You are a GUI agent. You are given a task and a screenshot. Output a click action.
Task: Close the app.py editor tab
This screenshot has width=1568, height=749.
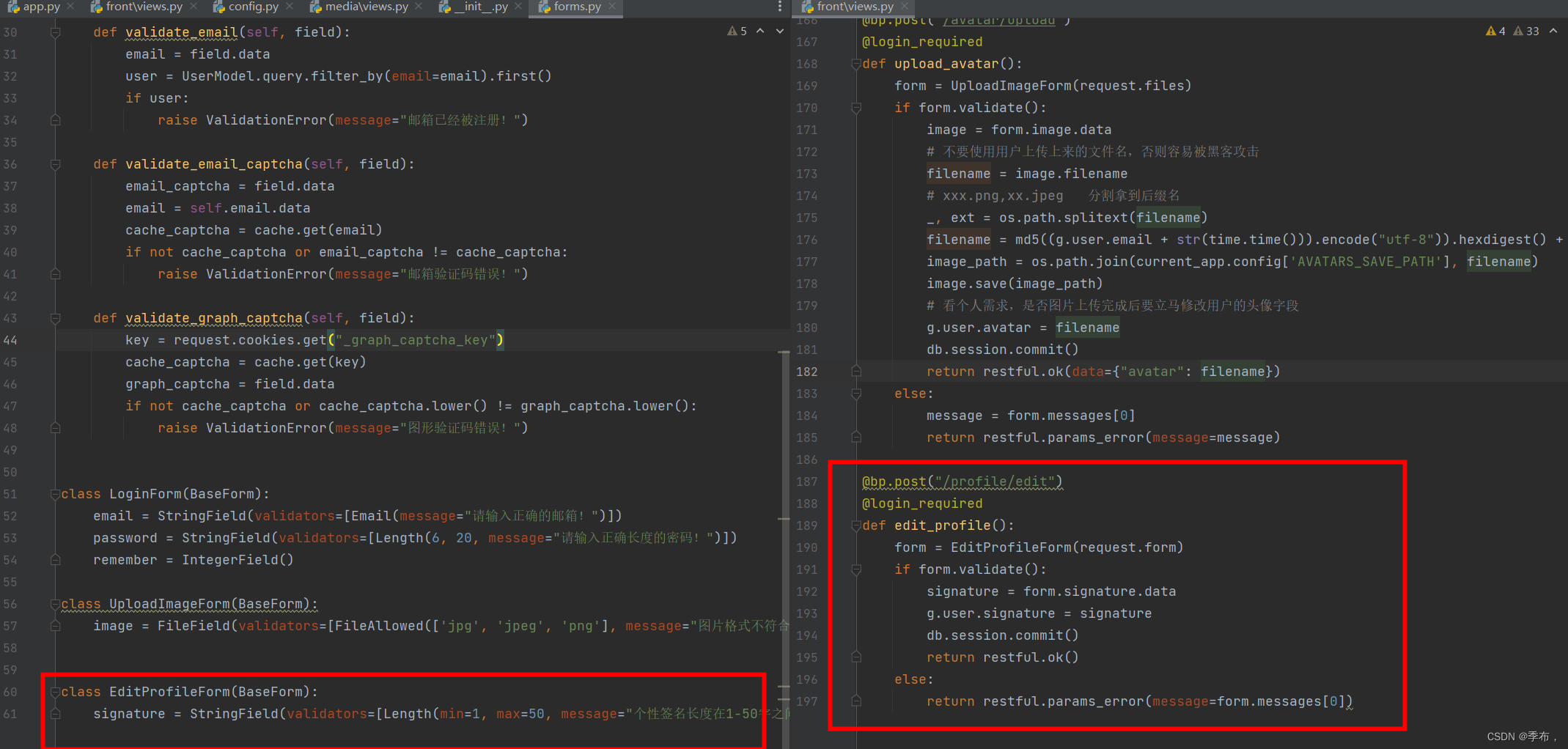(70, 7)
